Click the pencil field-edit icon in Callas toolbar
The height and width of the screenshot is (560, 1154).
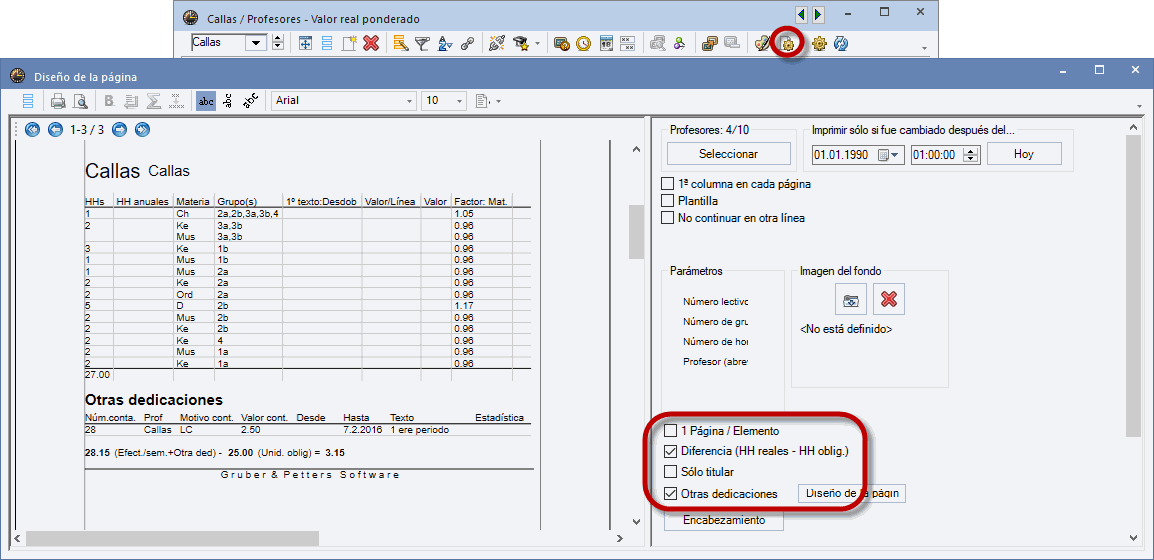(400, 43)
